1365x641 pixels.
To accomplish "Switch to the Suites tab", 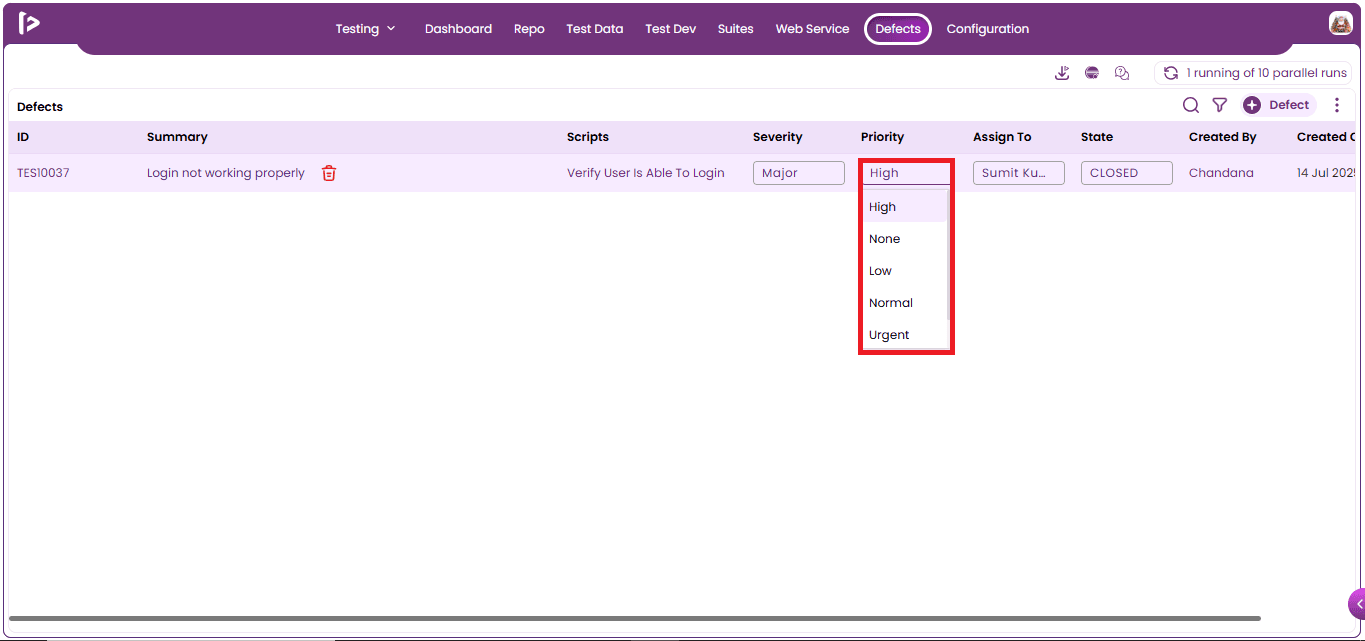I will coord(735,29).
